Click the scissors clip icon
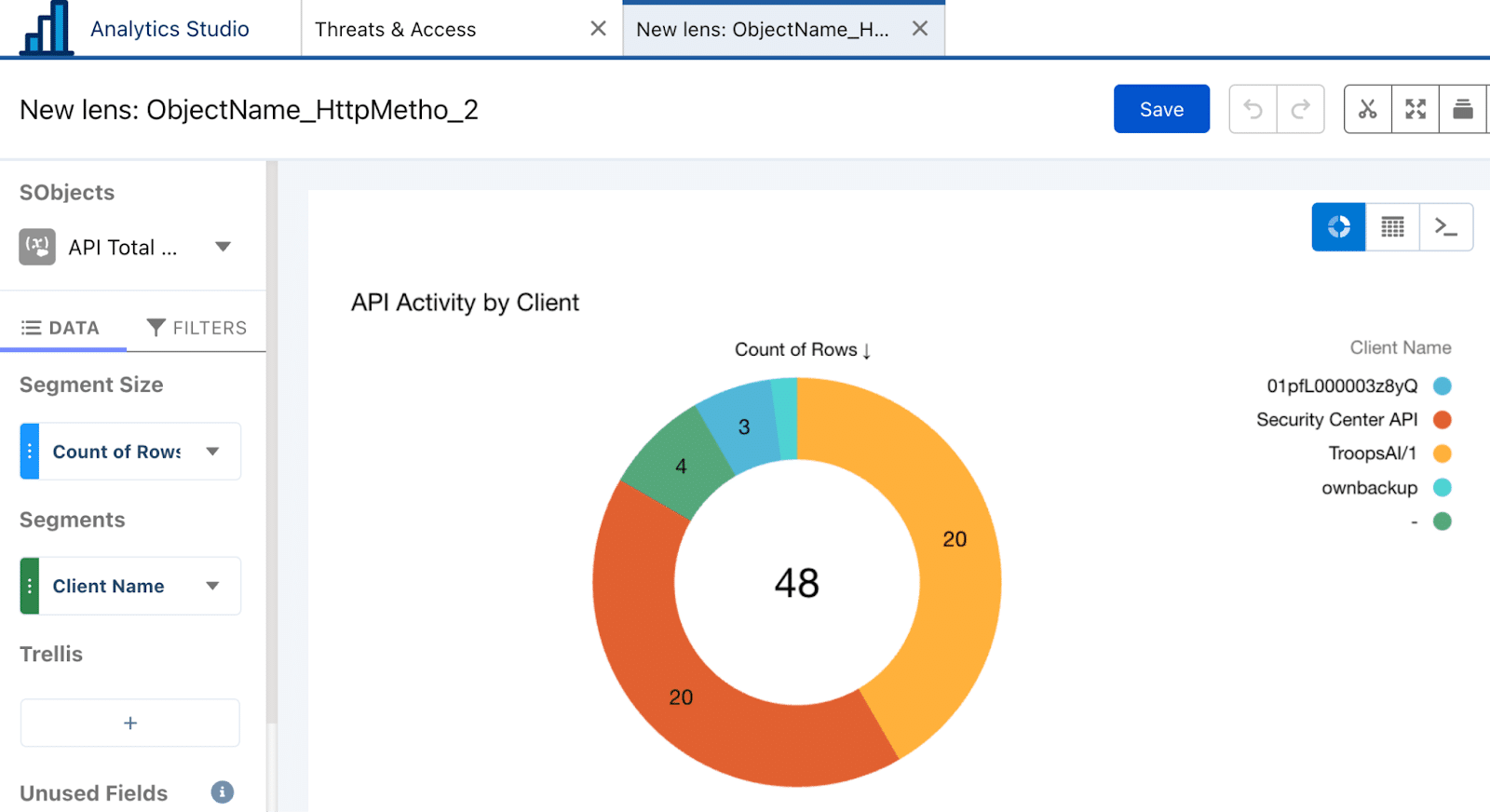 [1367, 110]
